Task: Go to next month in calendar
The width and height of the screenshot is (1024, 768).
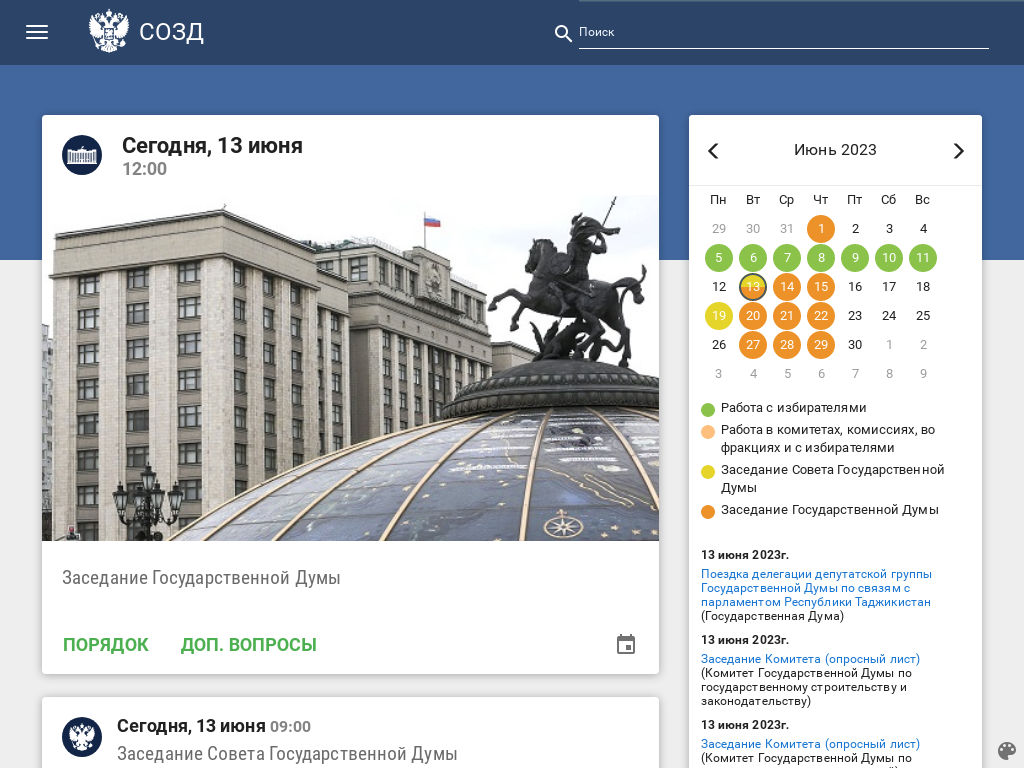Action: [x=958, y=151]
